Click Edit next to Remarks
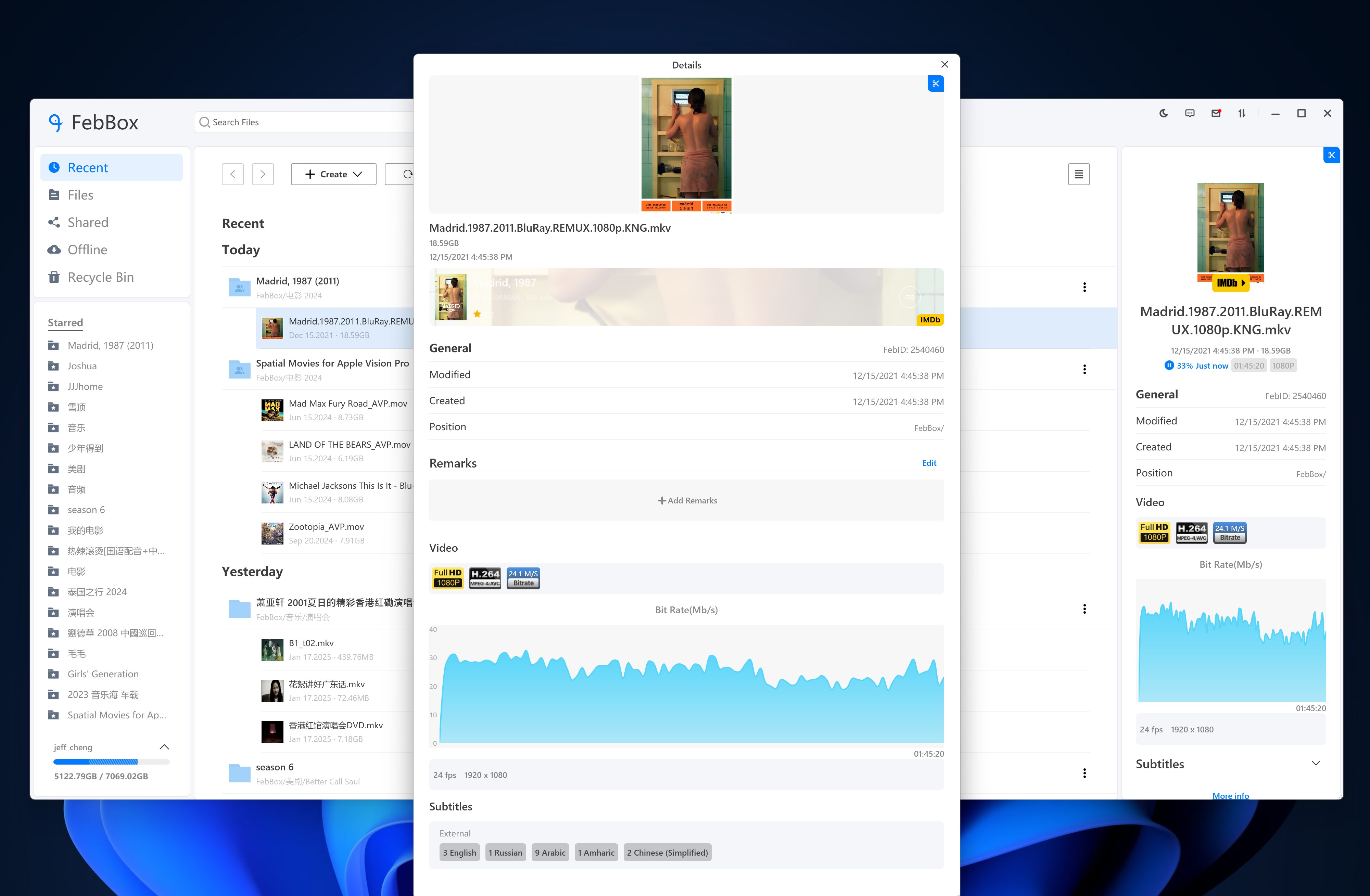This screenshot has height=896, width=1370. (928, 463)
